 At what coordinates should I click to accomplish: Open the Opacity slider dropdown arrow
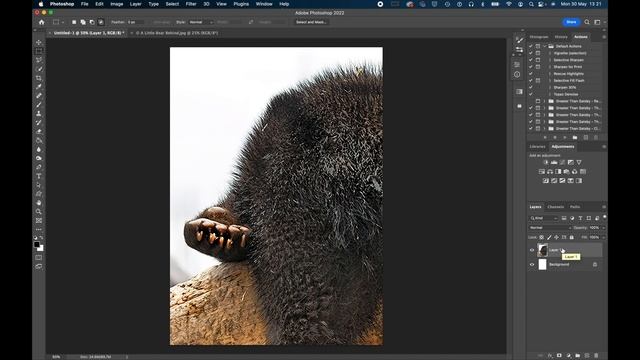point(603,228)
